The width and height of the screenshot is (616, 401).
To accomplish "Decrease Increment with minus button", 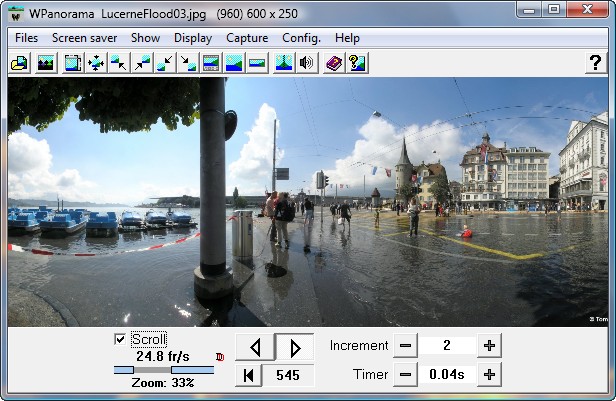I will click(405, 346).
